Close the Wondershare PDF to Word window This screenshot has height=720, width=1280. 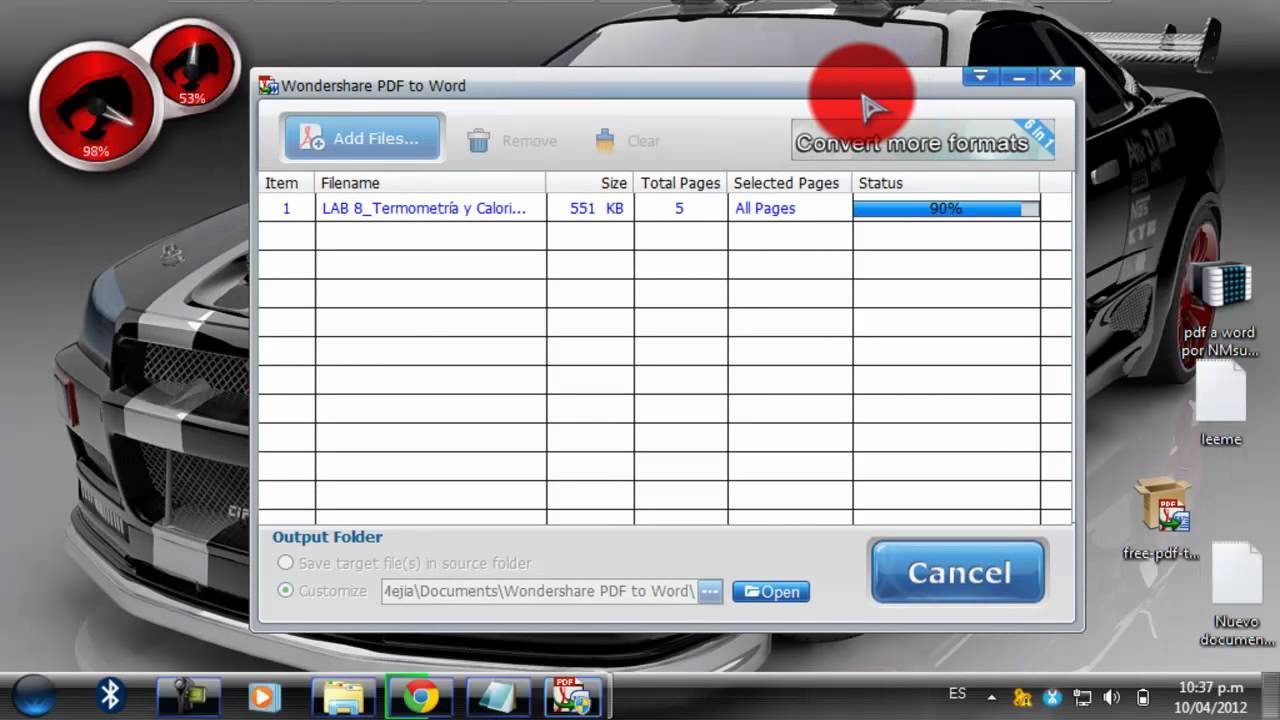1056,76
